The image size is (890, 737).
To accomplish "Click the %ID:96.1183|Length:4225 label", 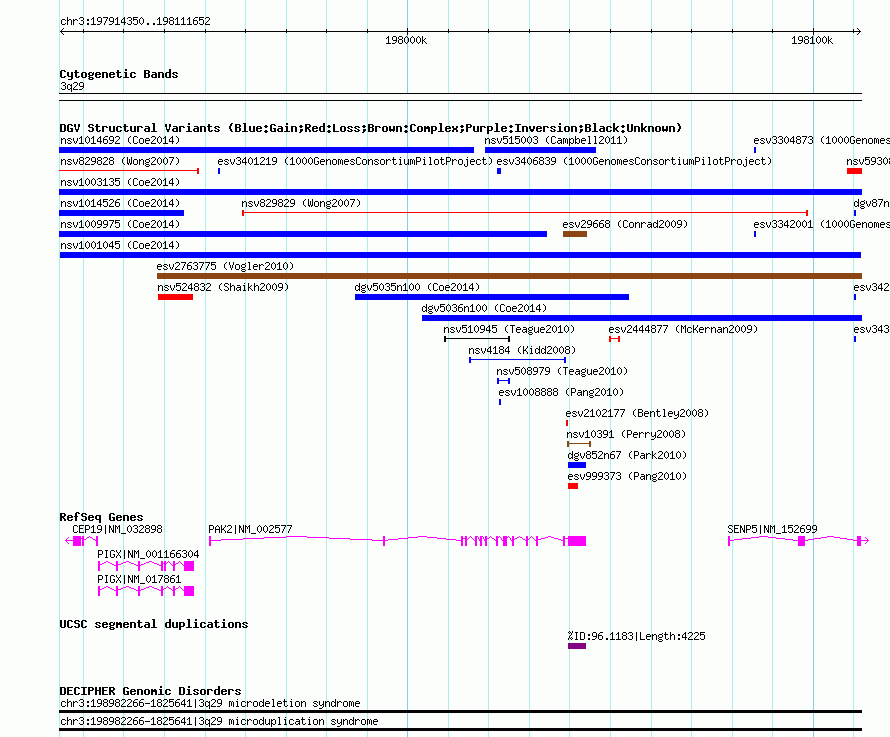I will coord(636,636).
